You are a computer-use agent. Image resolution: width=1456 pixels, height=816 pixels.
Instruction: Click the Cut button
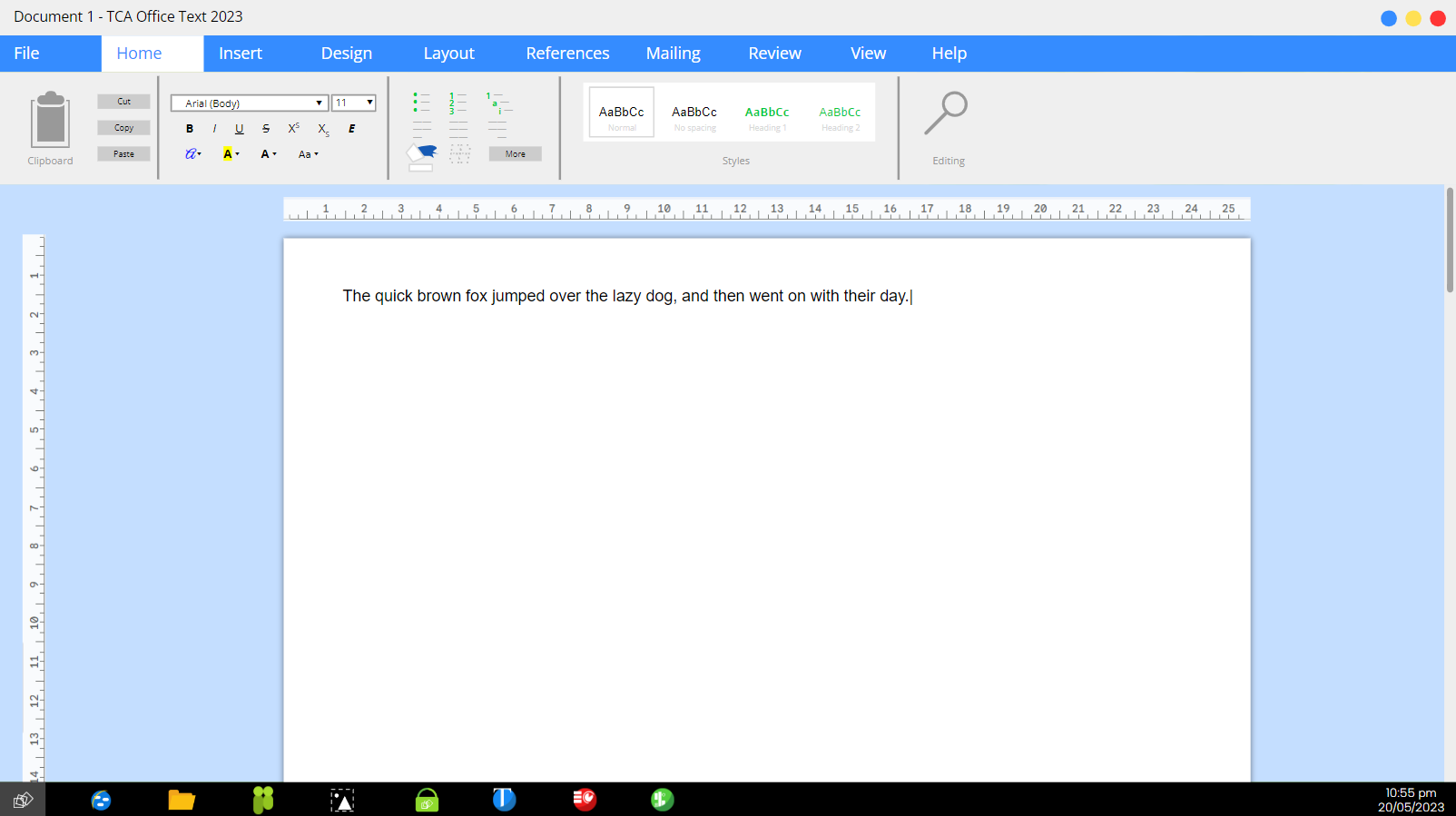click(123, 102)
